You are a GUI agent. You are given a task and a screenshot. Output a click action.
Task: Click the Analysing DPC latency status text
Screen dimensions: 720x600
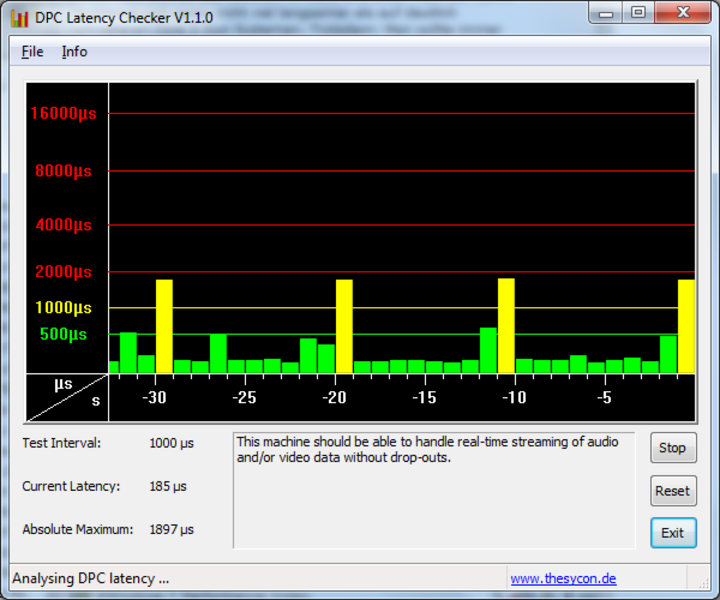pyautogui.click(x=90, y=578)
